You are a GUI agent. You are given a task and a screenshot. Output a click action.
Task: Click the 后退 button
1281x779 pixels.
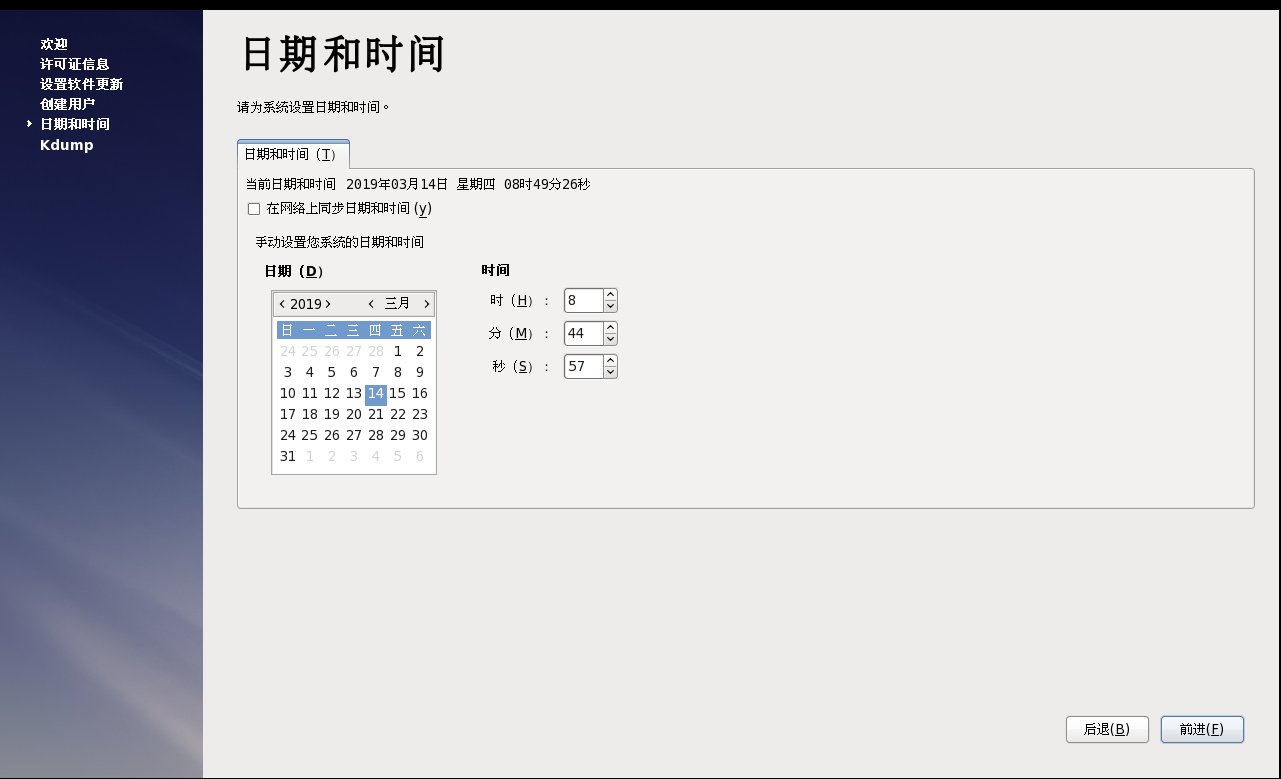[x=1107, y=729]
